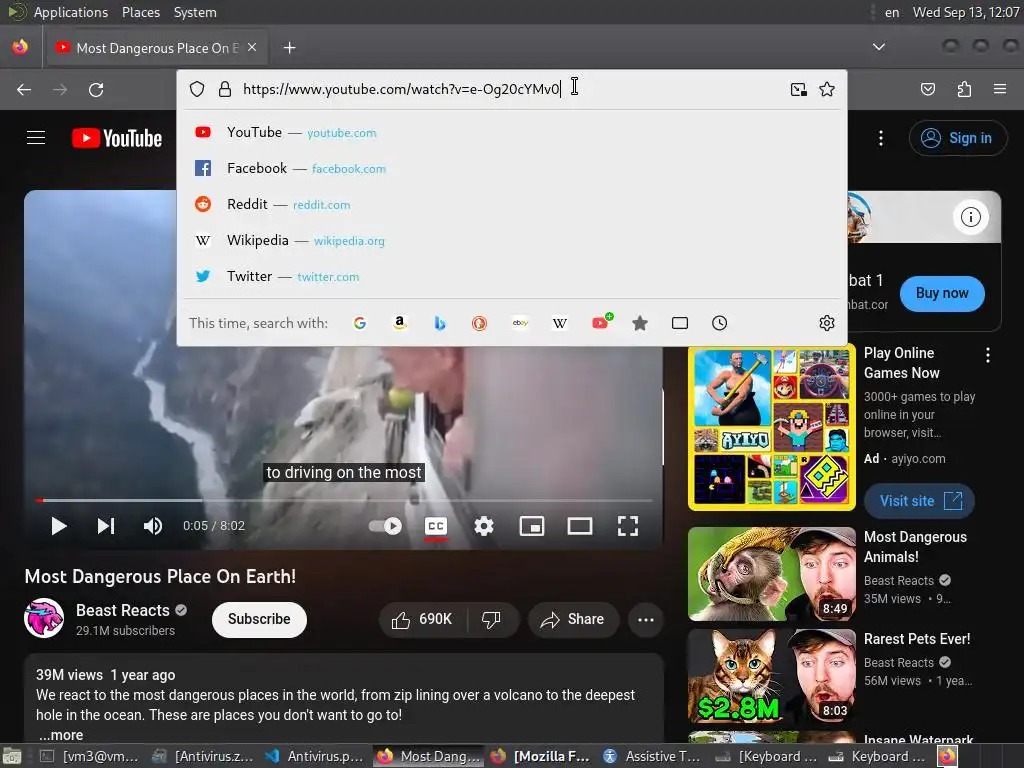Open search settings gear in dropdown
This screenshot has height=768, width=1024.
(x=827, y=323)
